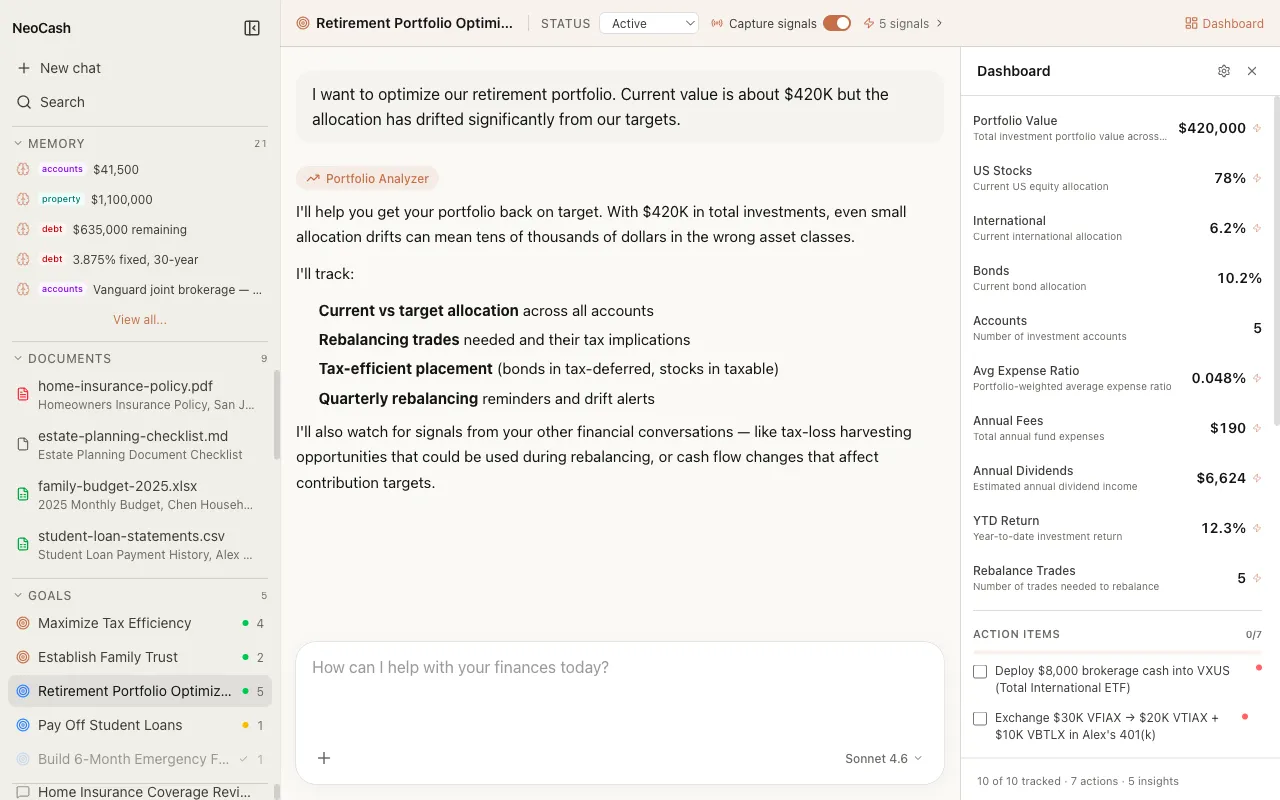
Task: Click the sparkle icon beside Portfolio Value
Action: [x=1257, y=128]
